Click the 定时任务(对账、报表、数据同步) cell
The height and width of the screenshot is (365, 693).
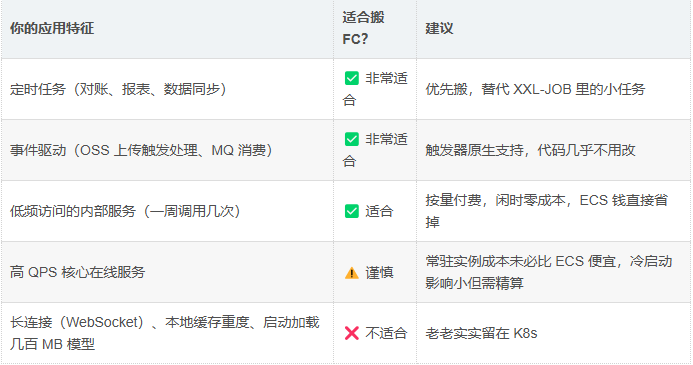pyautogui.click(x=168, y=89)
